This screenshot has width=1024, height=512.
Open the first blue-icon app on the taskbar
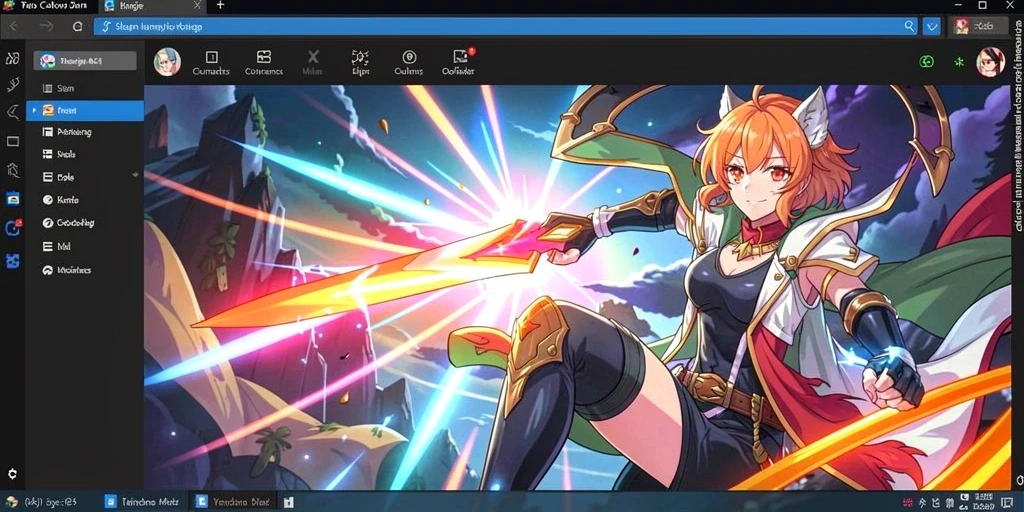(x=142, y=502)
